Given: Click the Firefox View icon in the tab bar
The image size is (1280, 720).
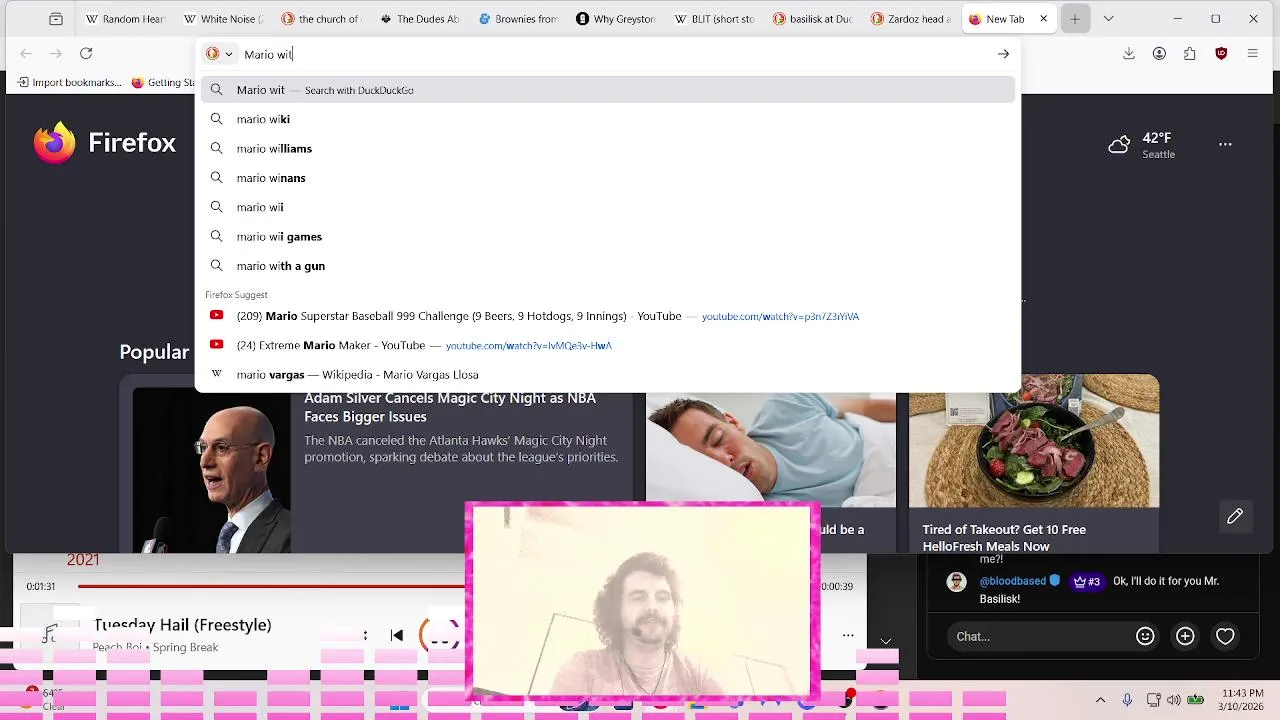Looking at the screenshot, I should tap(56, 19).
